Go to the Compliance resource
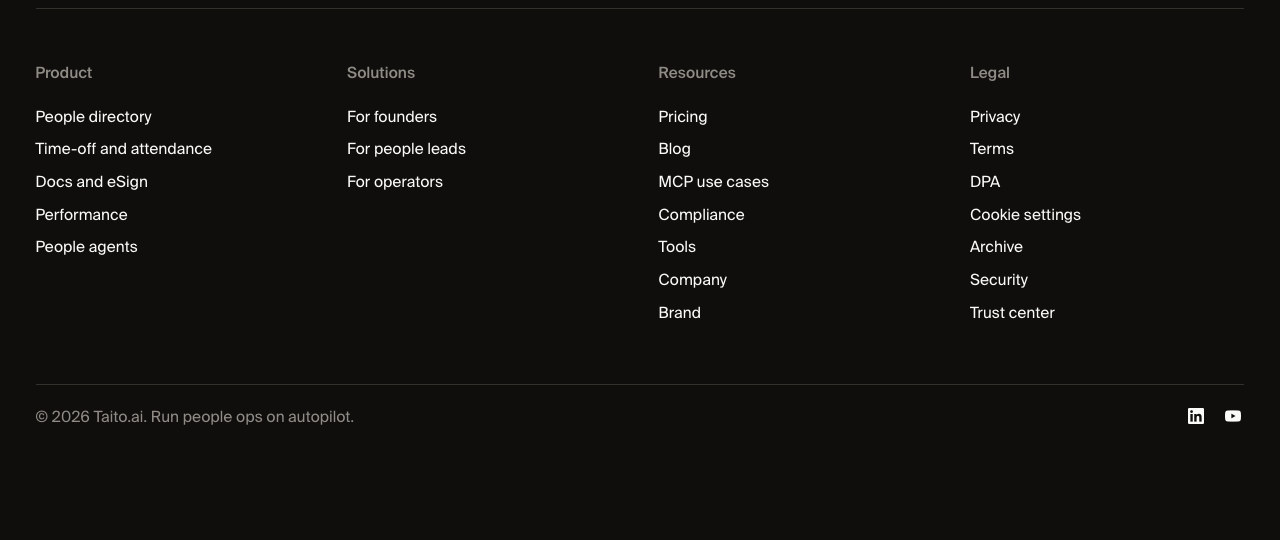This screenshot has height=540, width=1280. (701, 215)
